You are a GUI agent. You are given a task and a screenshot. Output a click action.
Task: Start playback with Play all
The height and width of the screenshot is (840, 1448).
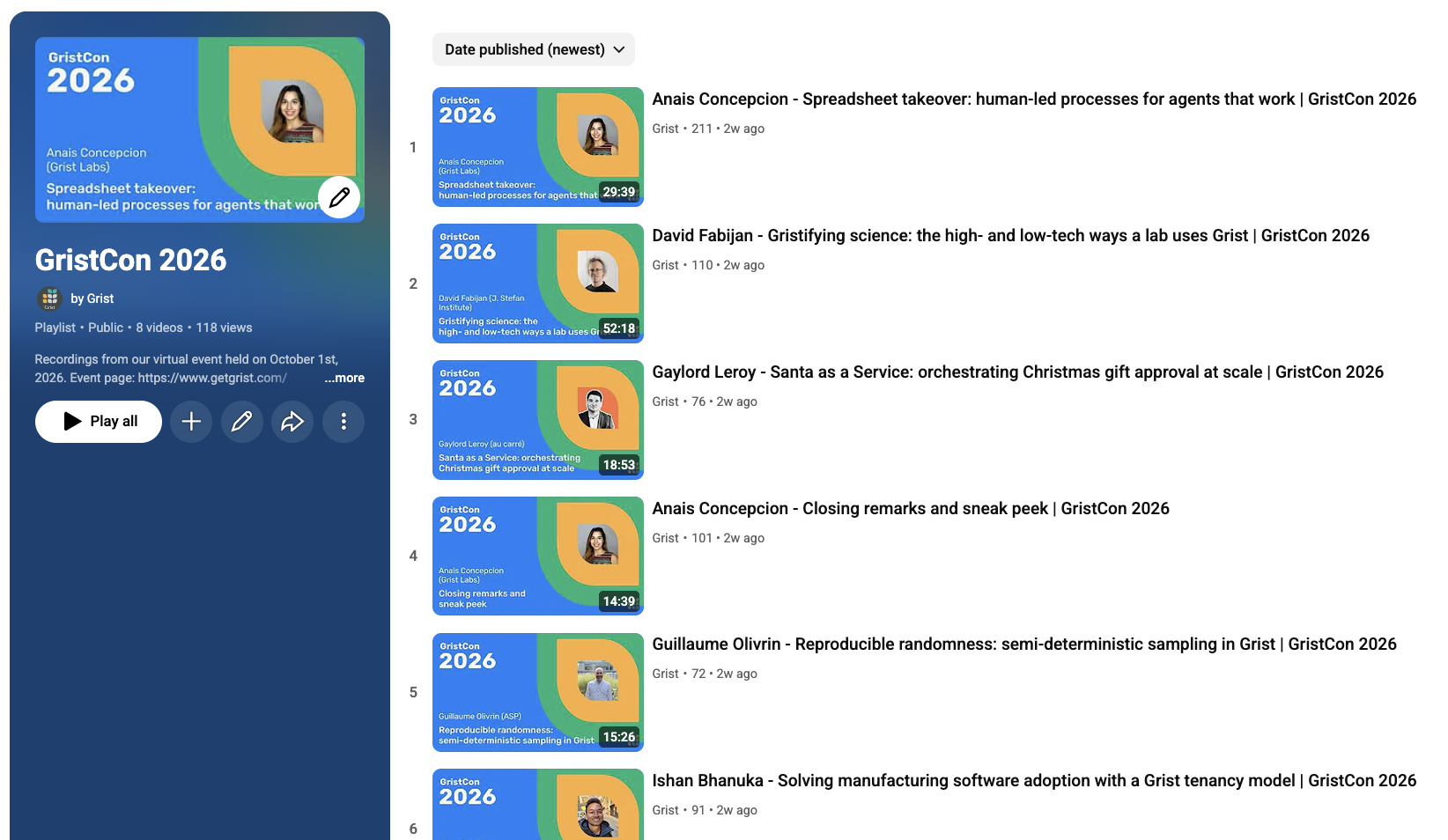(99, 422)
